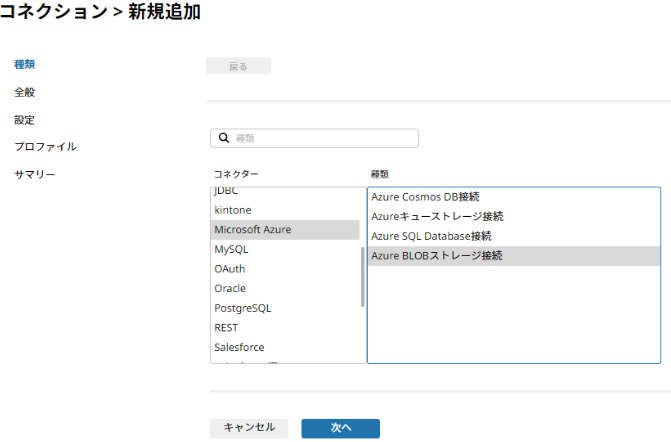
Task: Focus the 種類 search input field
Action: (x=314, y=138)
